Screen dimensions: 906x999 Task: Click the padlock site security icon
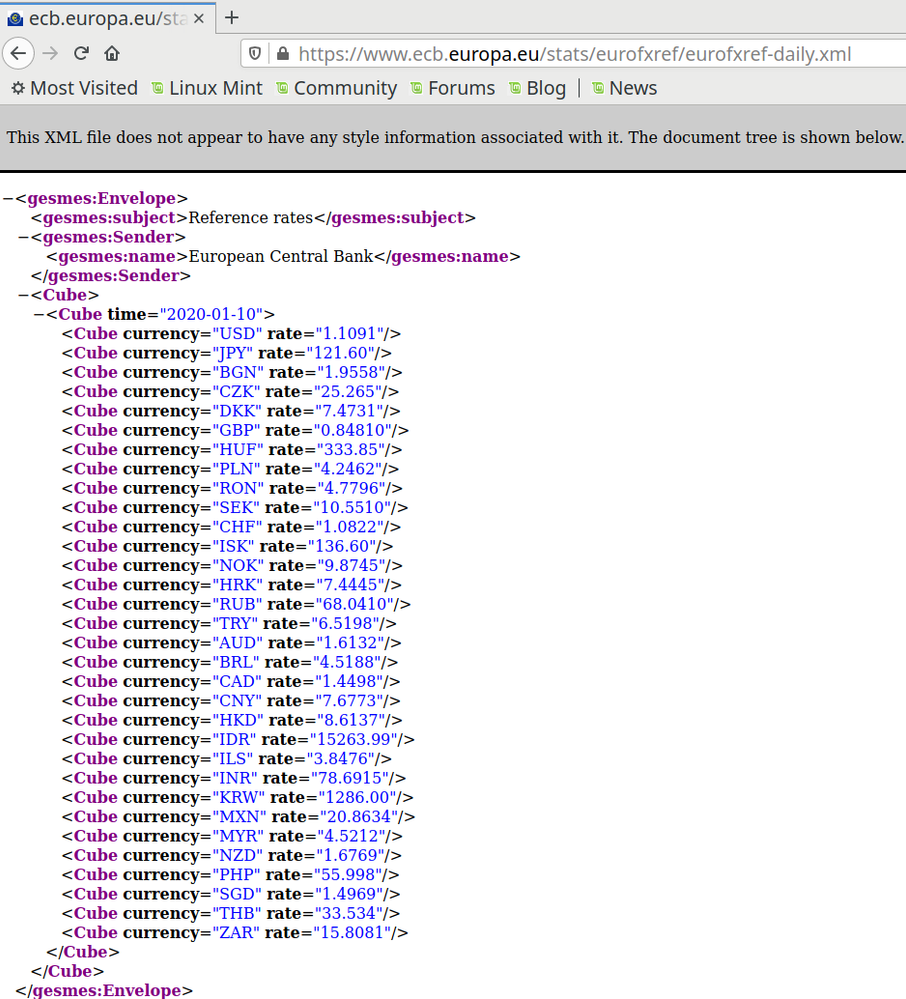283,54
